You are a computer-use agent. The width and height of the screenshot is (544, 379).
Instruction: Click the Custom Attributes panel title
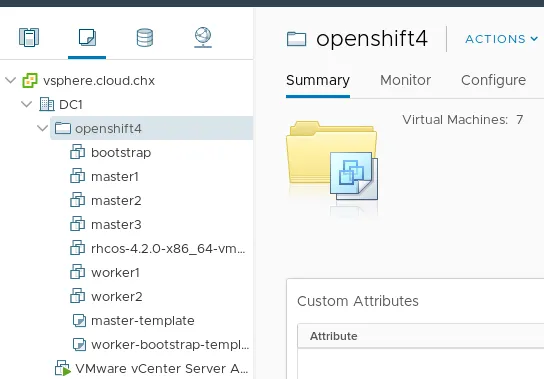[358, 301]
